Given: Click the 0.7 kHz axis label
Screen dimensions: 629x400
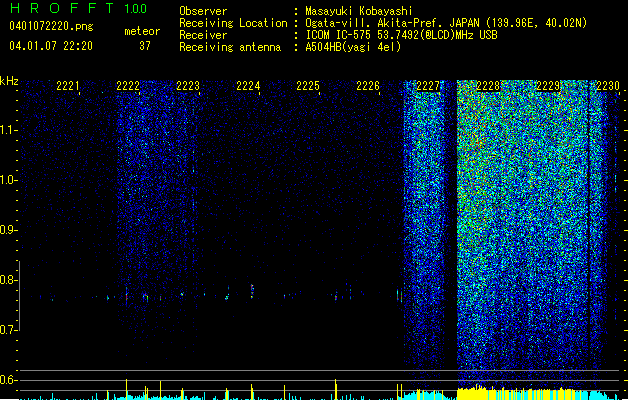Looking at the screenshot, I should pos(8,330).
